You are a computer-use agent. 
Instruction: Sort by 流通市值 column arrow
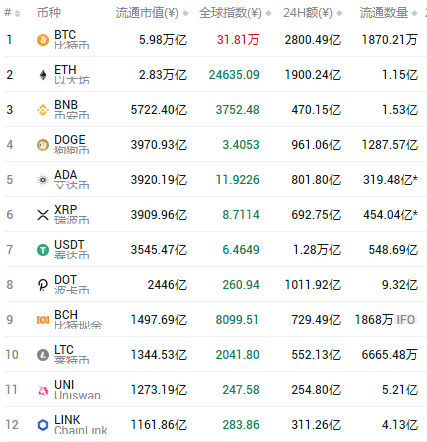[186, 13]
